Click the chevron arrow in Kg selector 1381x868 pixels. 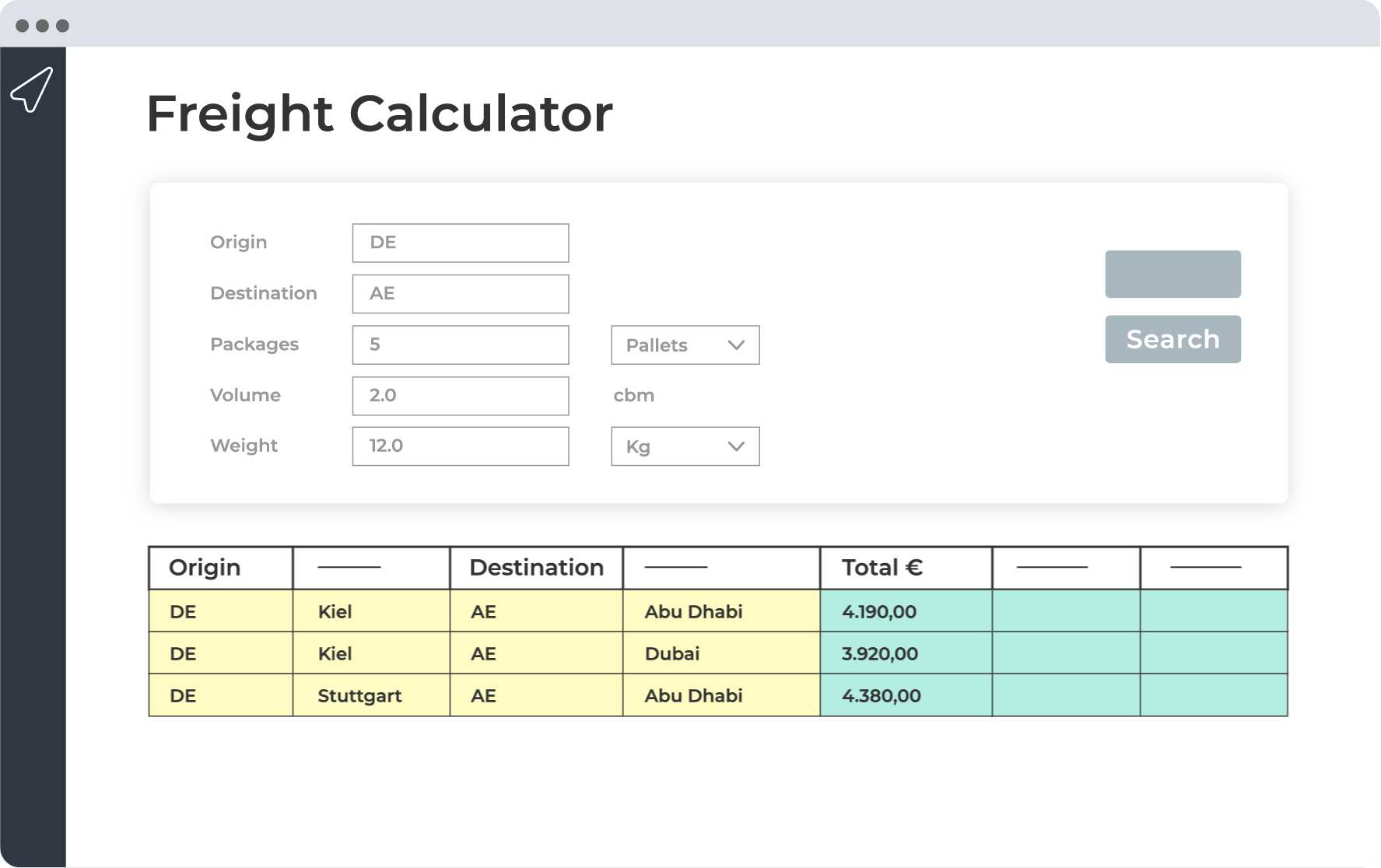click(x=736, y=446)
